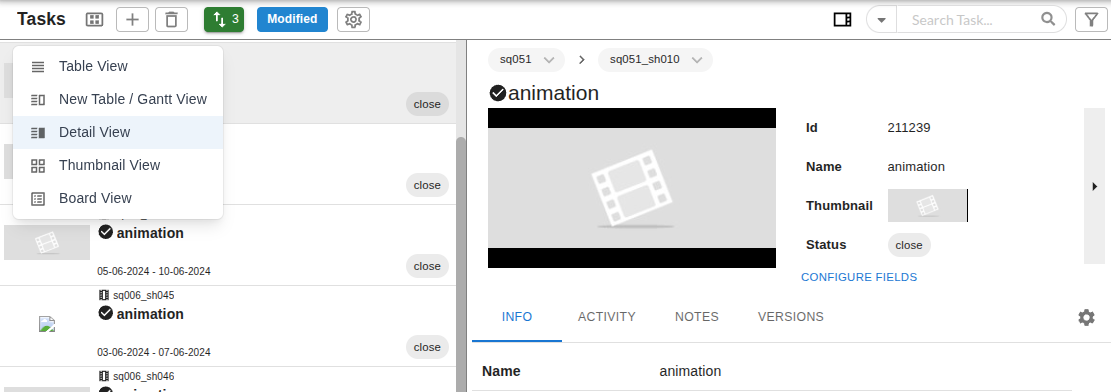
Task: Click thumbnail of the 05-06-2024 animation task
Action: point(47,242)
